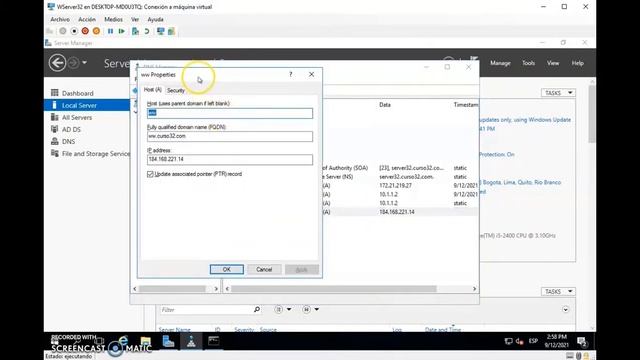Open DNS Manager taskbar icon

point(191,341)
